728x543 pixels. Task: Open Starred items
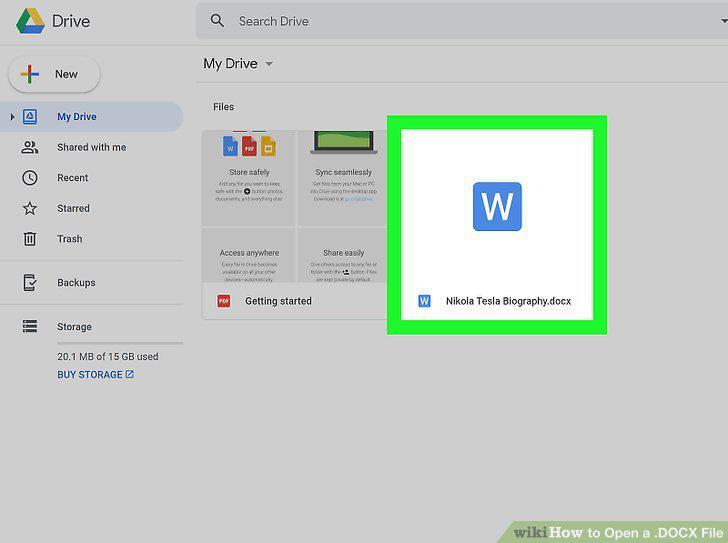[73, 208]
